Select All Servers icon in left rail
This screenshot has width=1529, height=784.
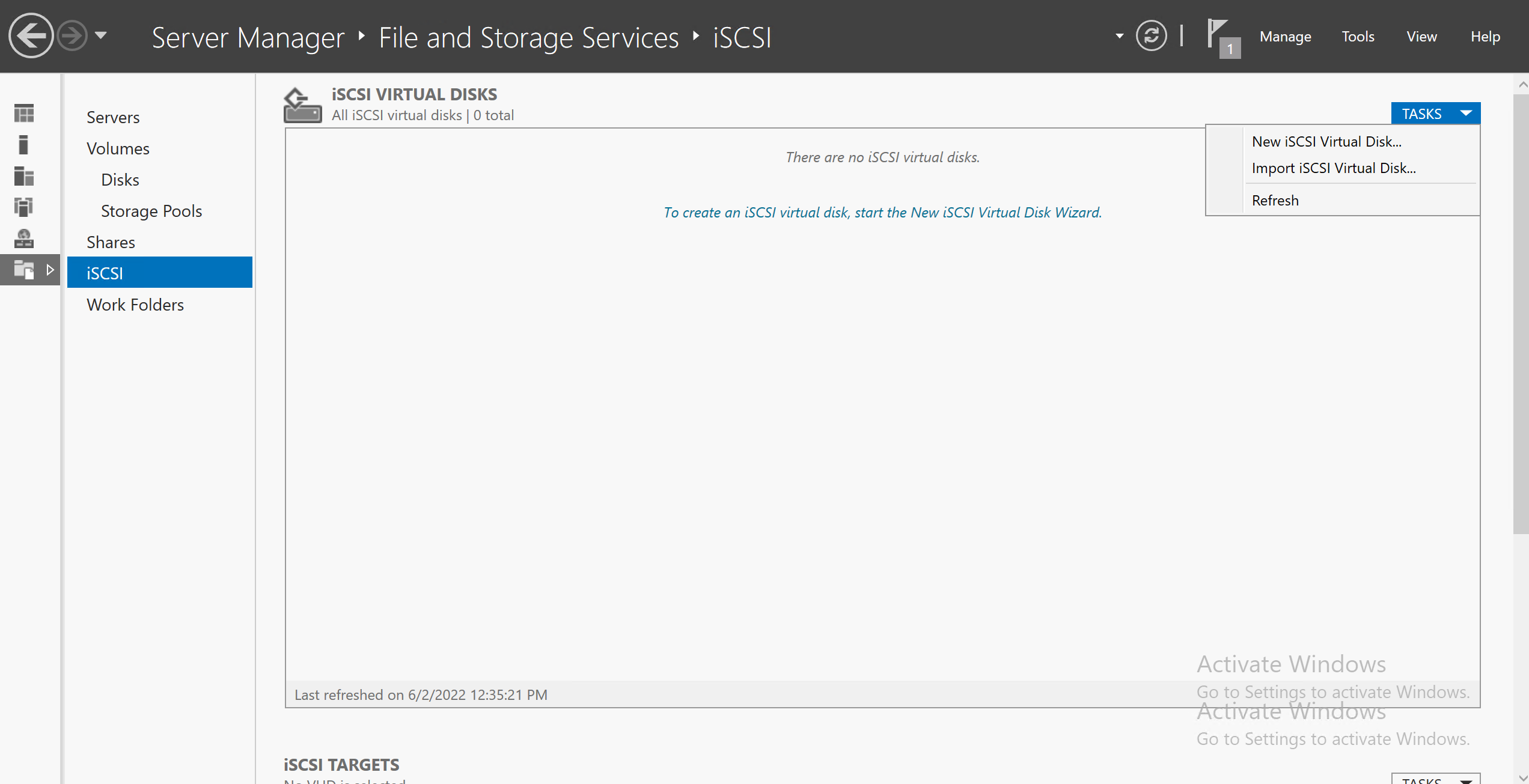(x=24, y=176)
